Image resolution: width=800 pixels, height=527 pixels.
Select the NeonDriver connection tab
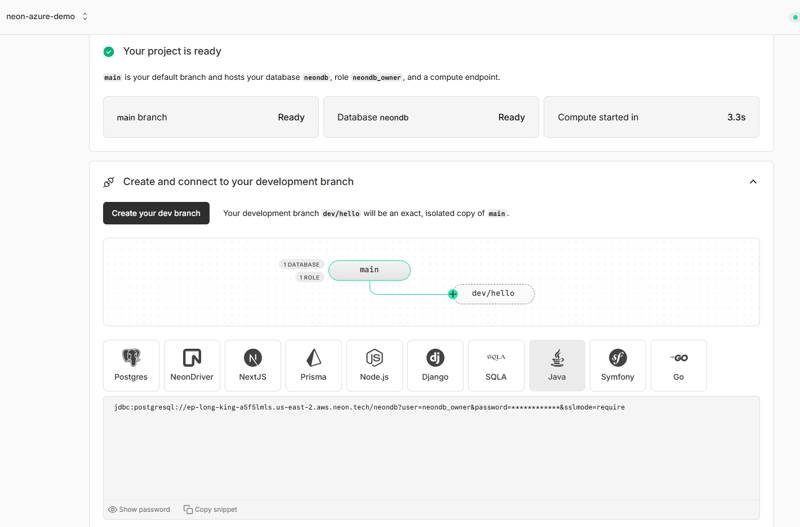(x=192, y=366)
